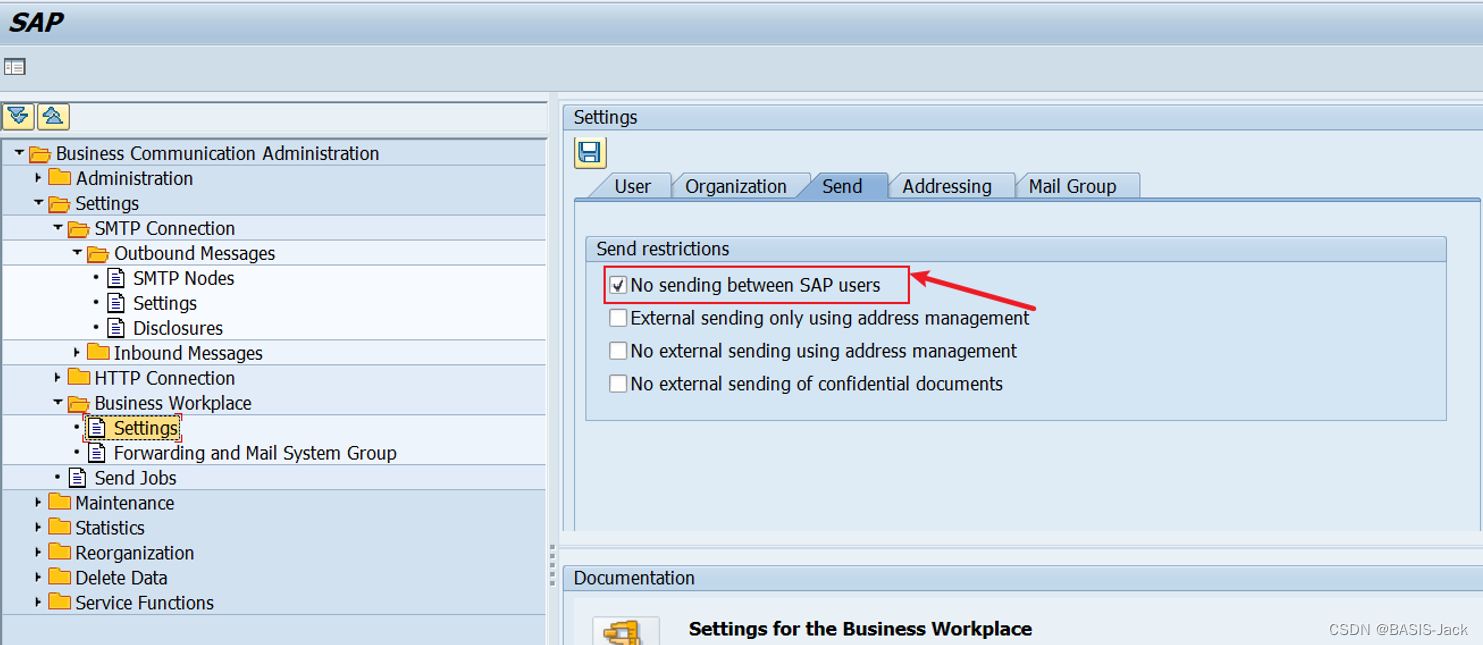1483x645 pixels.
Task: Select SMTP Nodes tree entry
Action: coord(184,278)
